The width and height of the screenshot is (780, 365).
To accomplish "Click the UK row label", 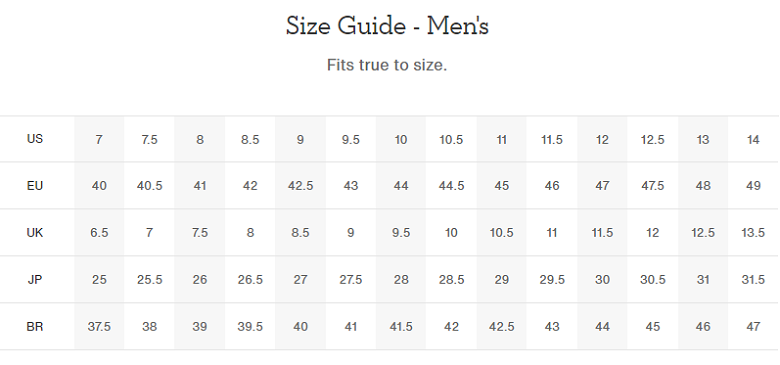I will pos(35,233).
